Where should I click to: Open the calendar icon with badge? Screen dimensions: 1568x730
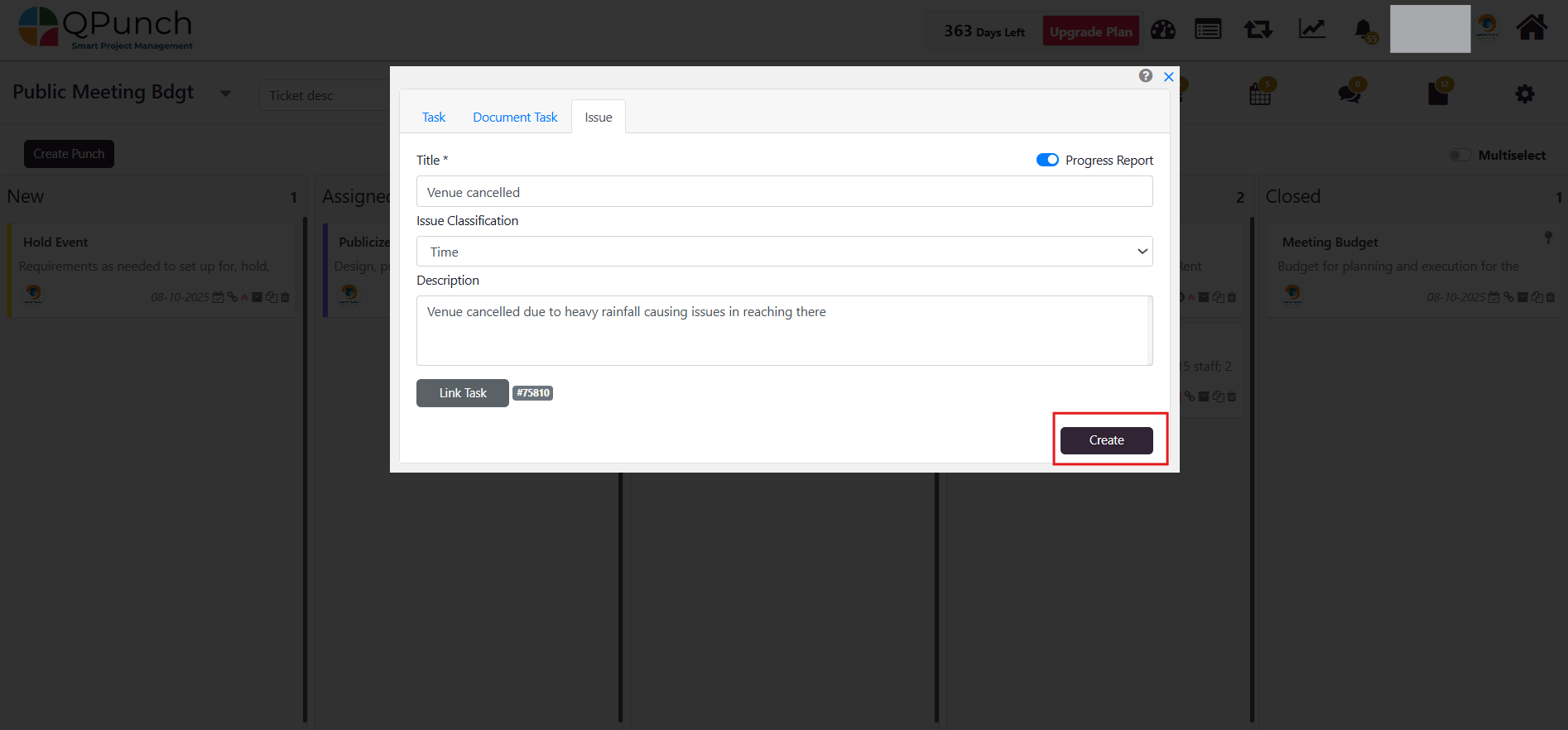(x=1260, y=94)
